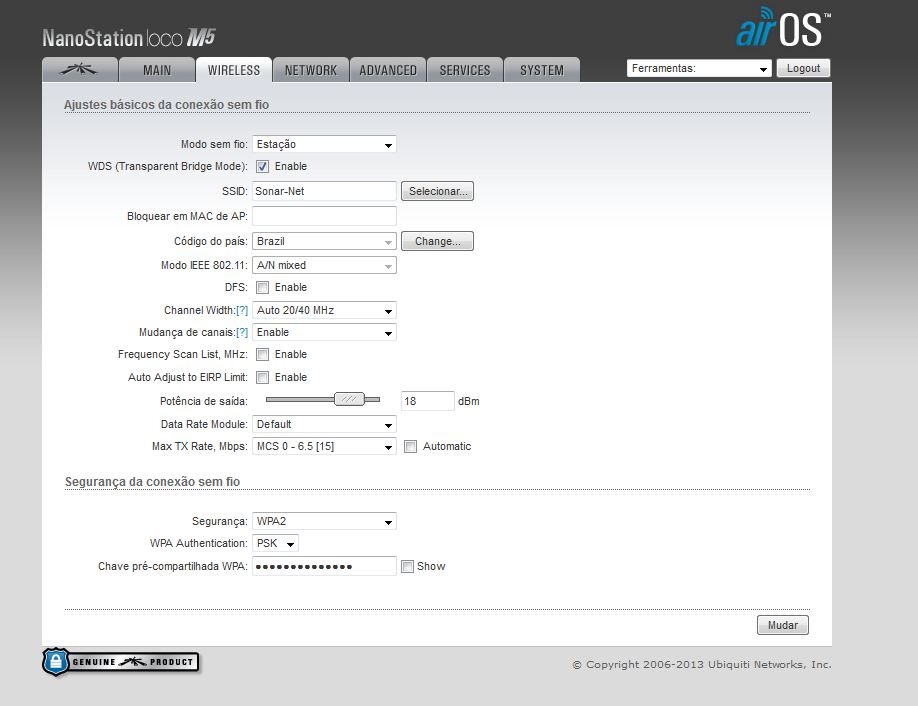
Task: Enable the DFS checkbox
Action: point(262,287)
